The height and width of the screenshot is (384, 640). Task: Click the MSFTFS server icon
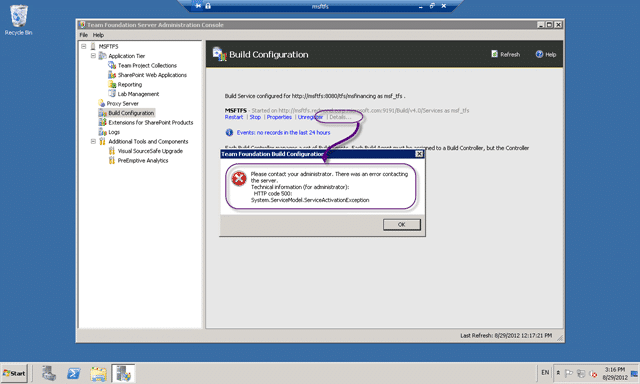(x=93, y=47)
